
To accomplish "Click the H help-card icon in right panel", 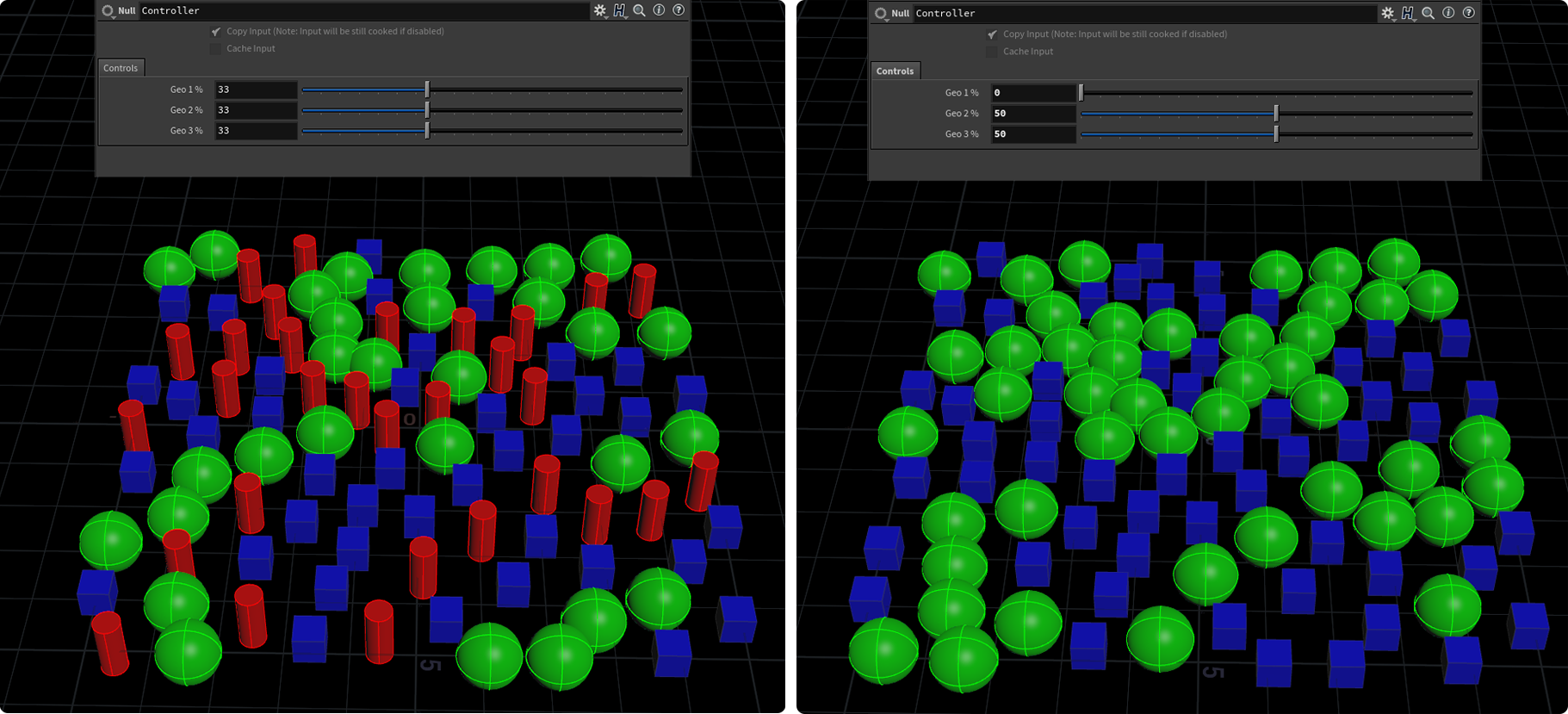I will (x=1408, y=13).
